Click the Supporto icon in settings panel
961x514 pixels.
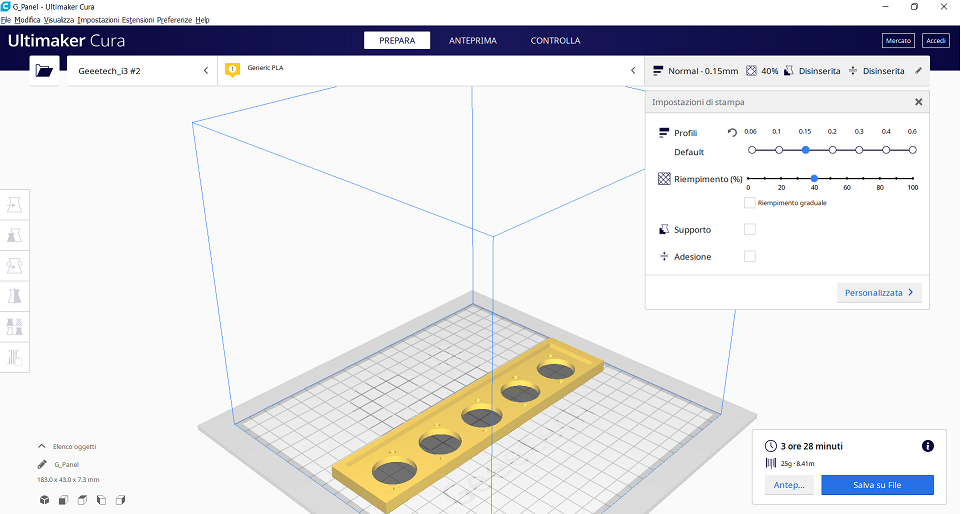(x=664, y=229)
